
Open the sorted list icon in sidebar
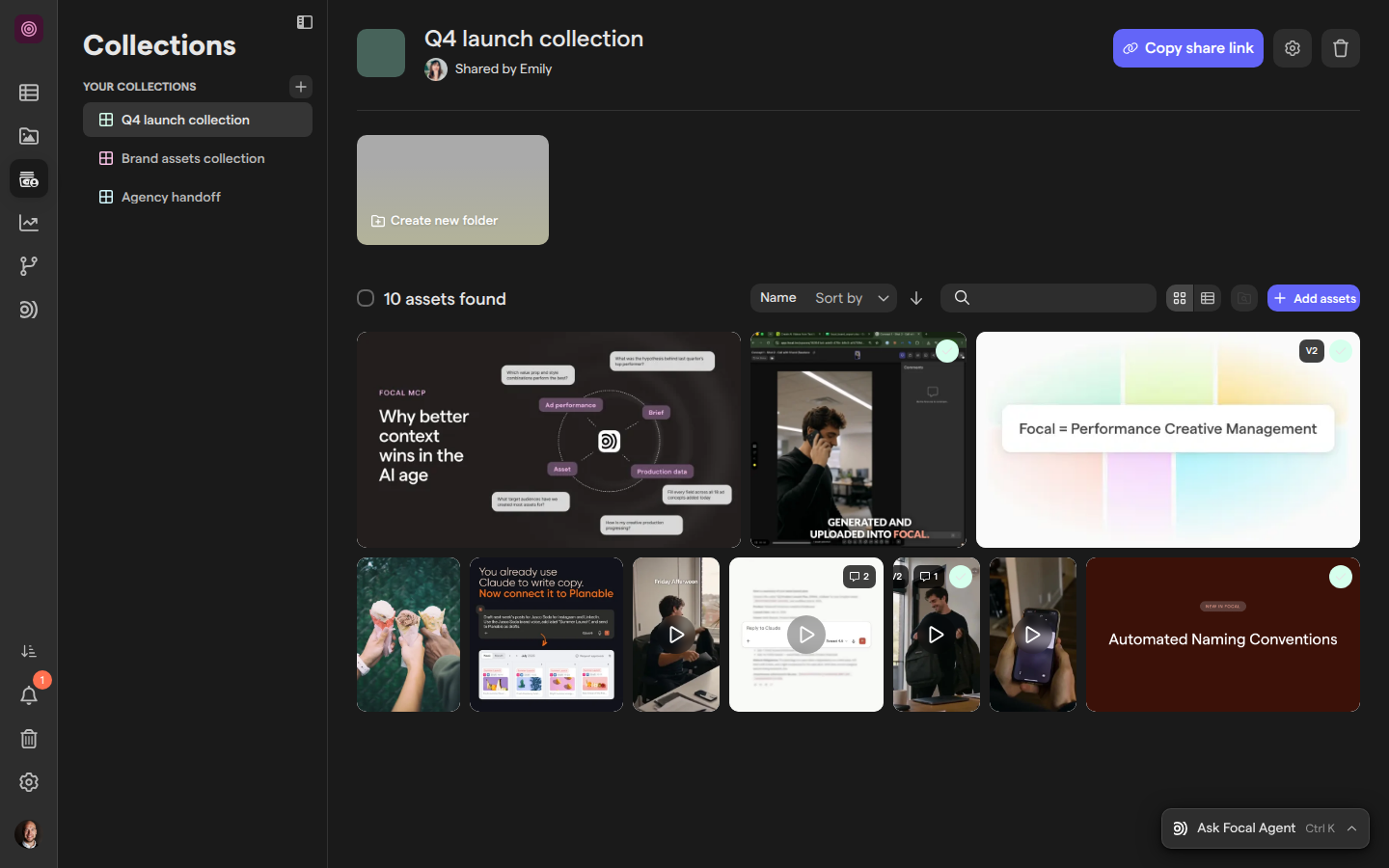(x=29, y=651)
